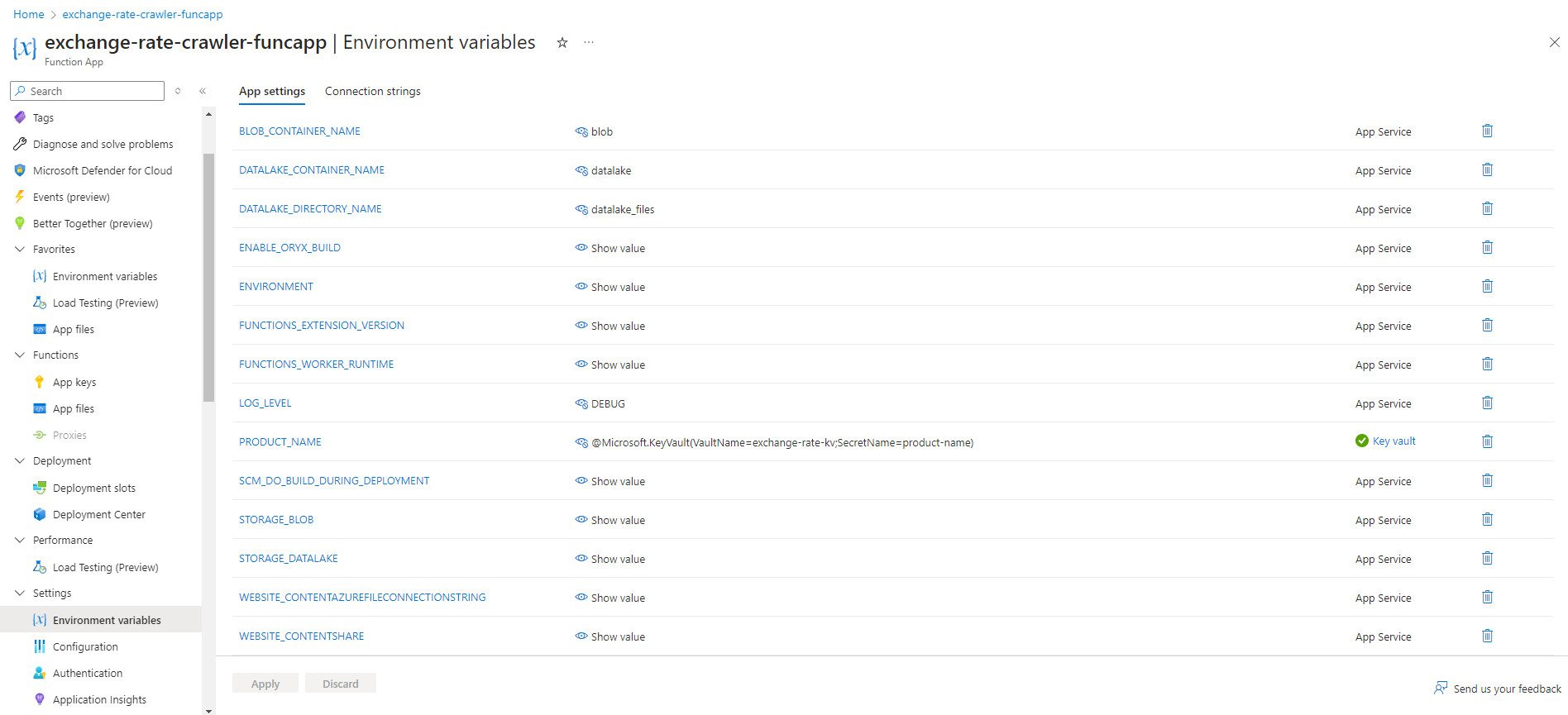
Task: Open Load Testing (Preview) under Performance
Action: [106, 567]
